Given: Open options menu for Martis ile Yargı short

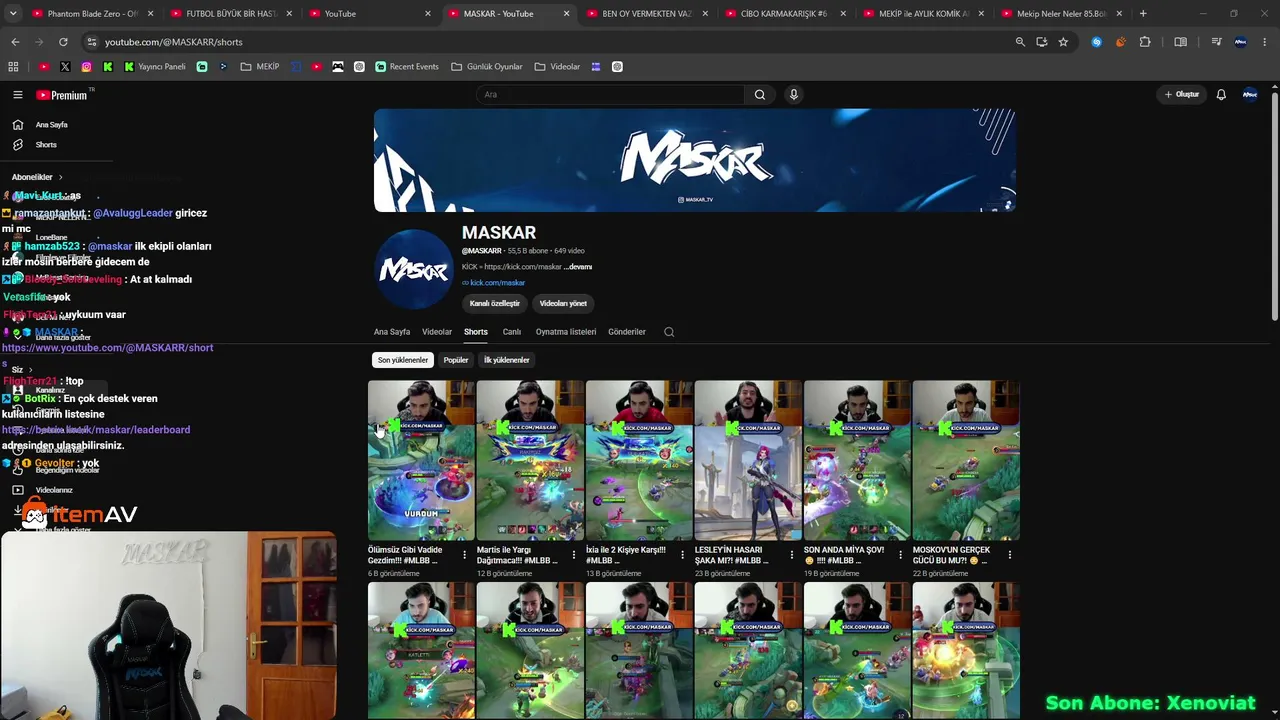Looking at the screenshot, I should 573,555.
